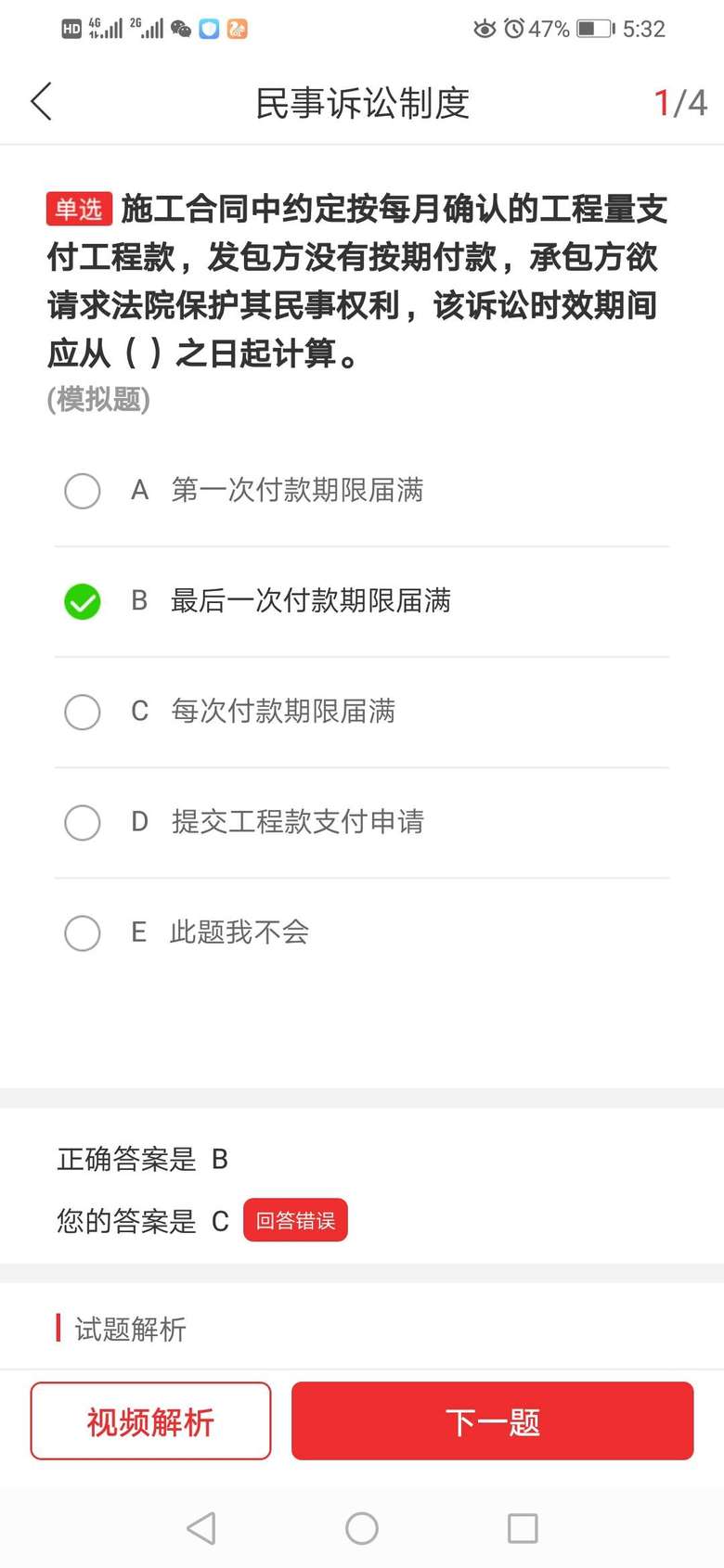This screenshot has height=1568, width=724.
Task: Choose option E 此题我不会
Action: (83, 932)
